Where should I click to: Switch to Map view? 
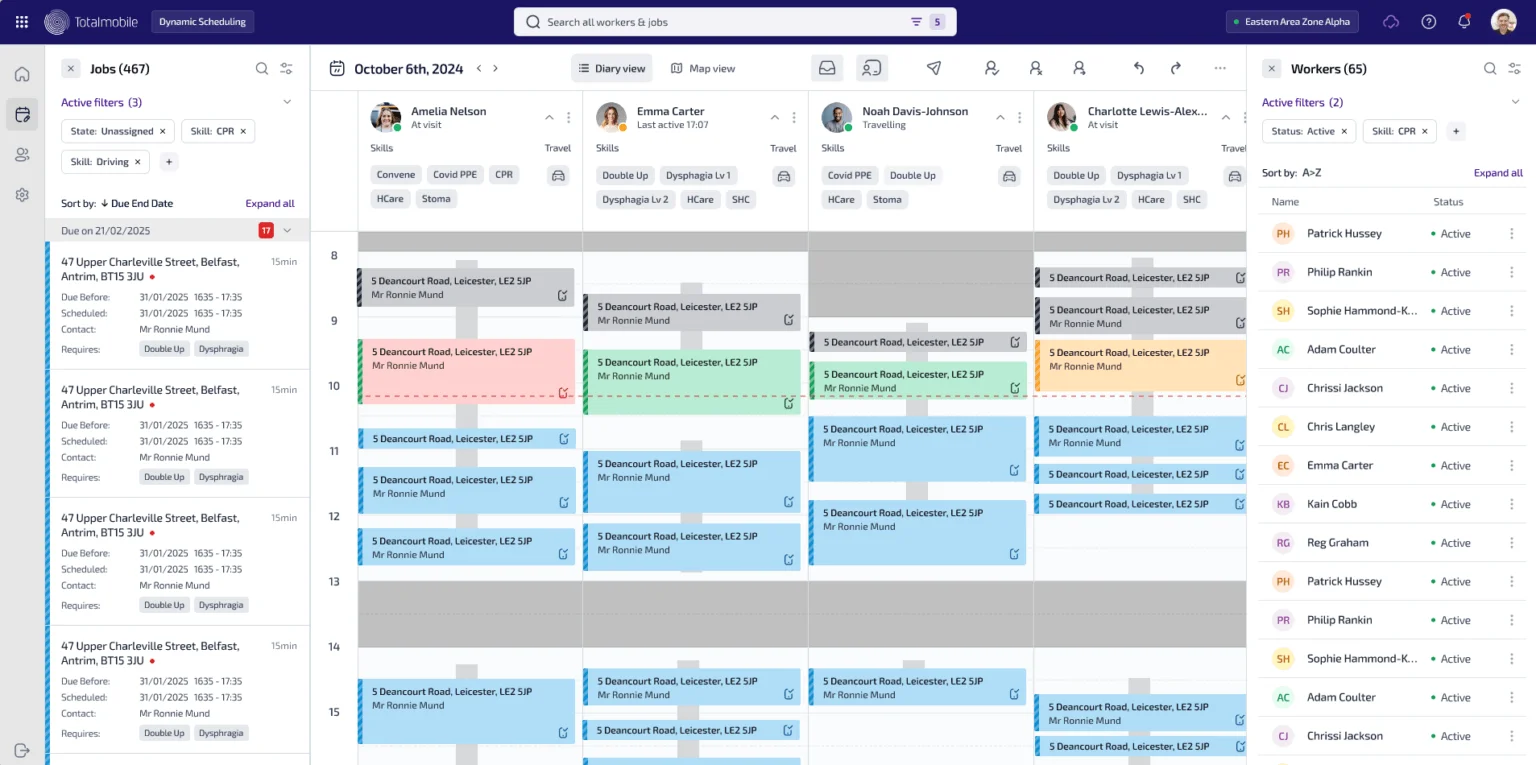(x=702, y=68)
